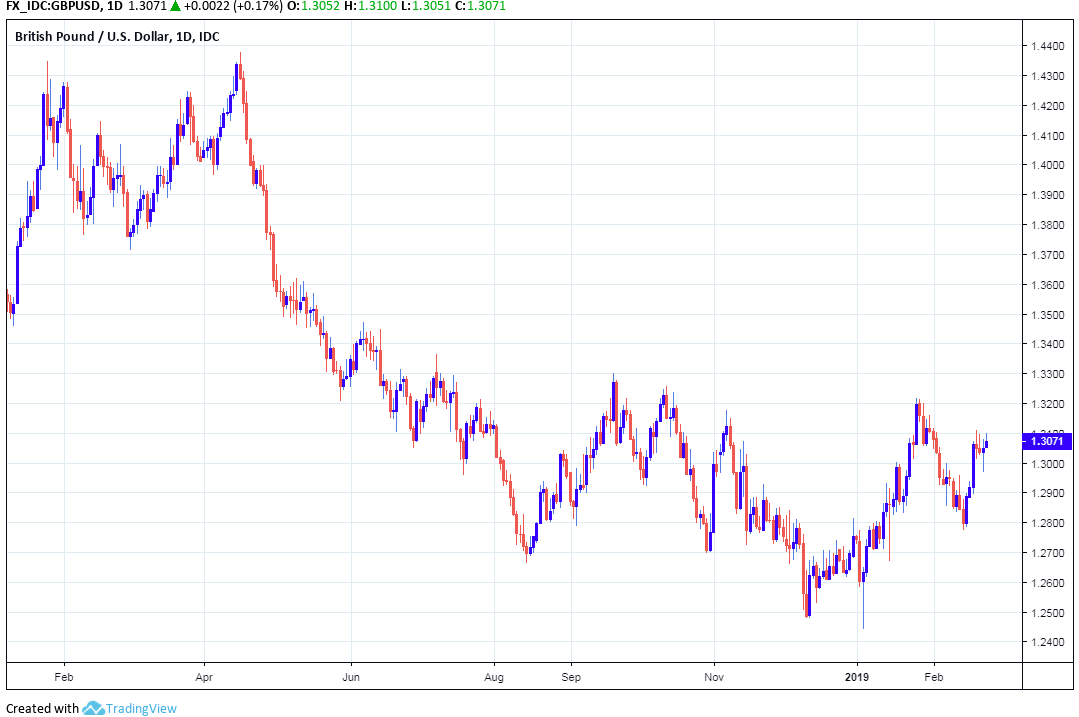Click the TradingView cloud logo icon
The height and width of the screenshot is (717, 1079).
[94, 708]
